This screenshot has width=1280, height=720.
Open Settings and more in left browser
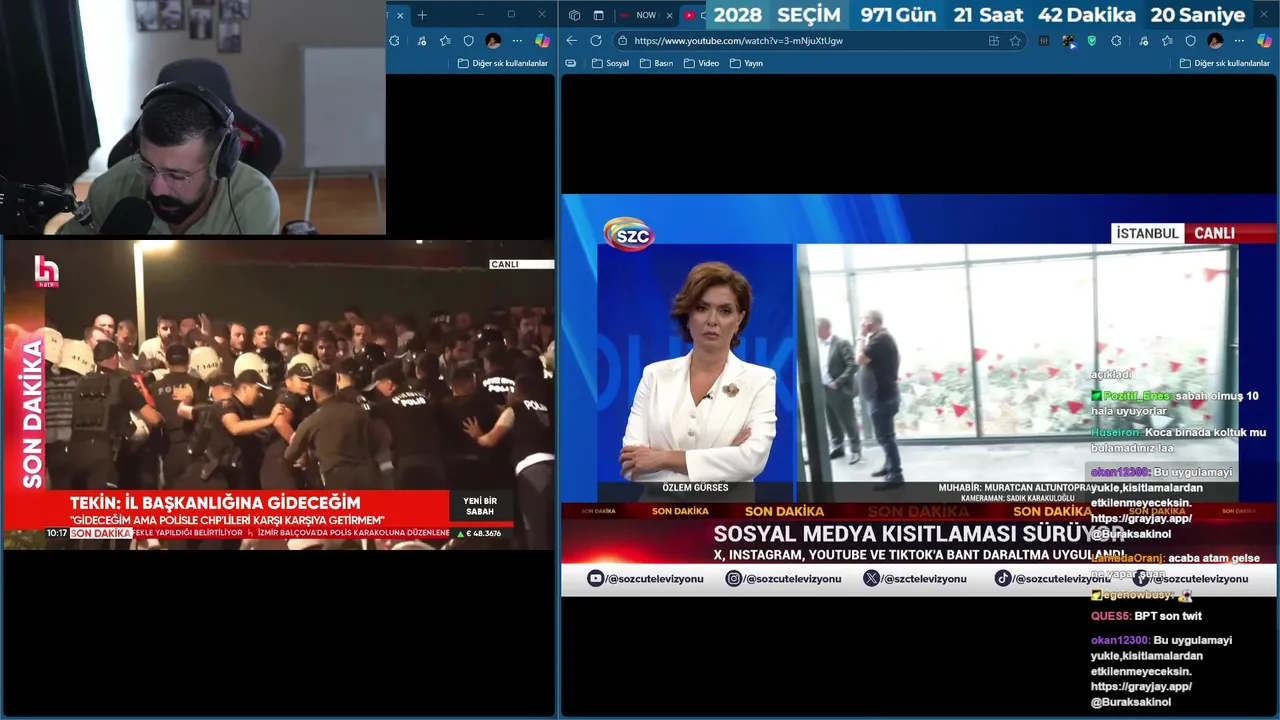click(517, 41)
